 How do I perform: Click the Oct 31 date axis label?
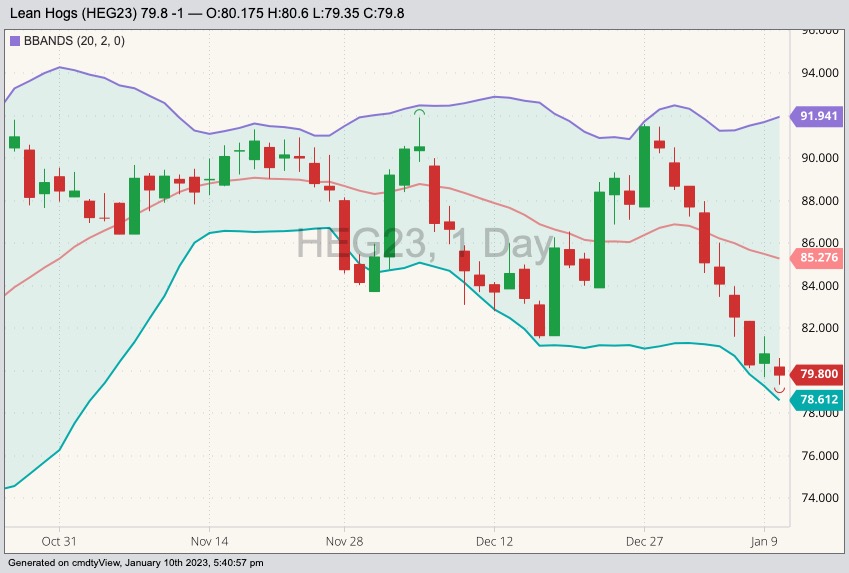coord(59,541)
